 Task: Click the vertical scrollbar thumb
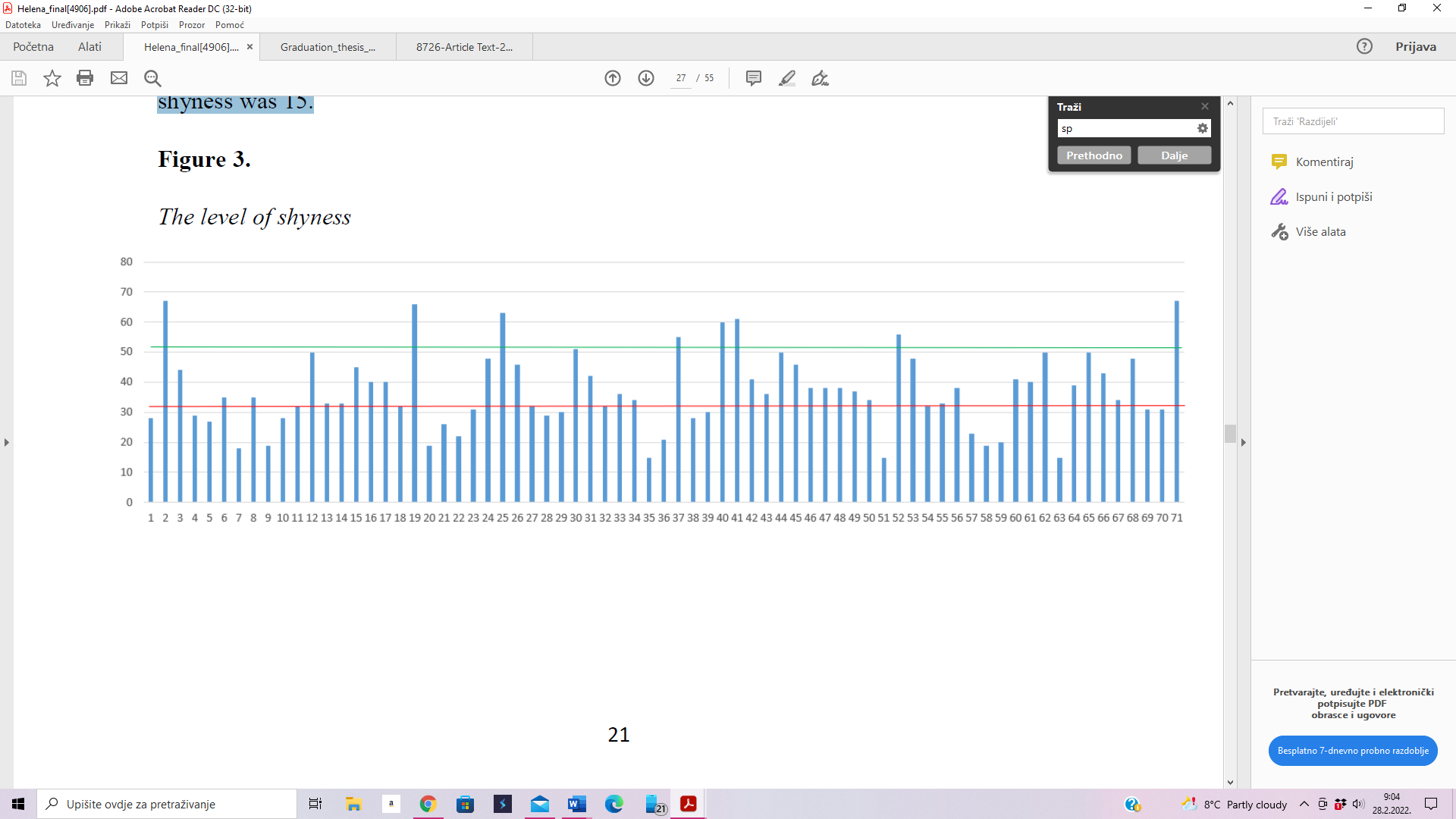tap(1230, 434)
